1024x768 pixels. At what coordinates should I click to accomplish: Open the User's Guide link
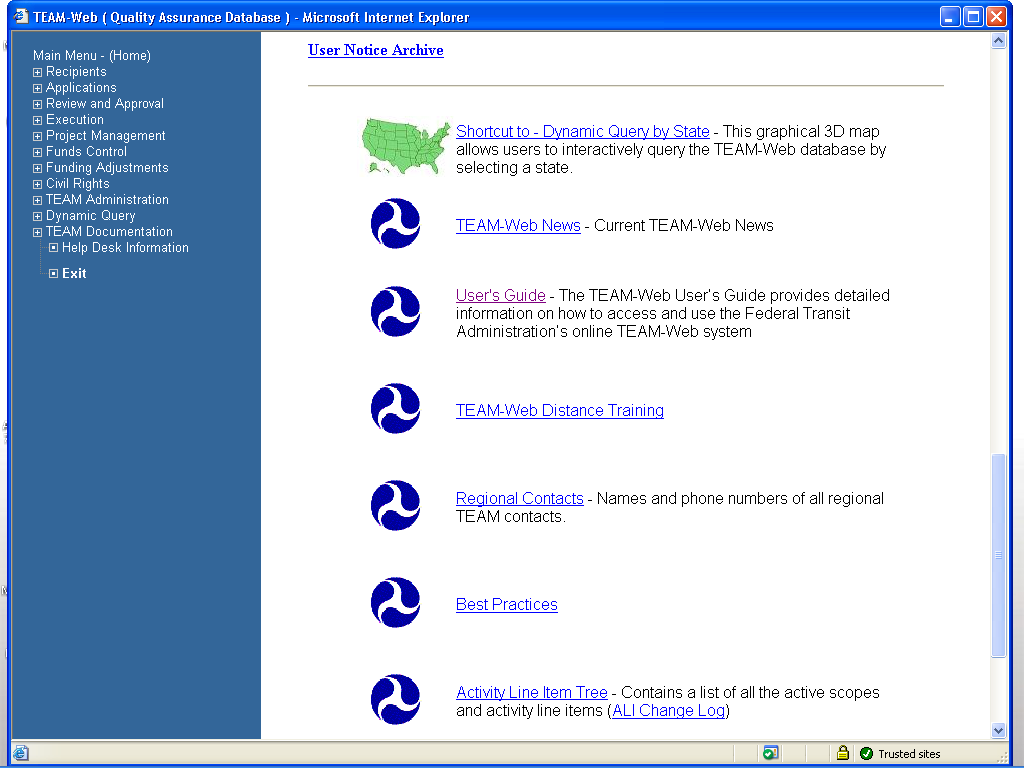point(500,295)
